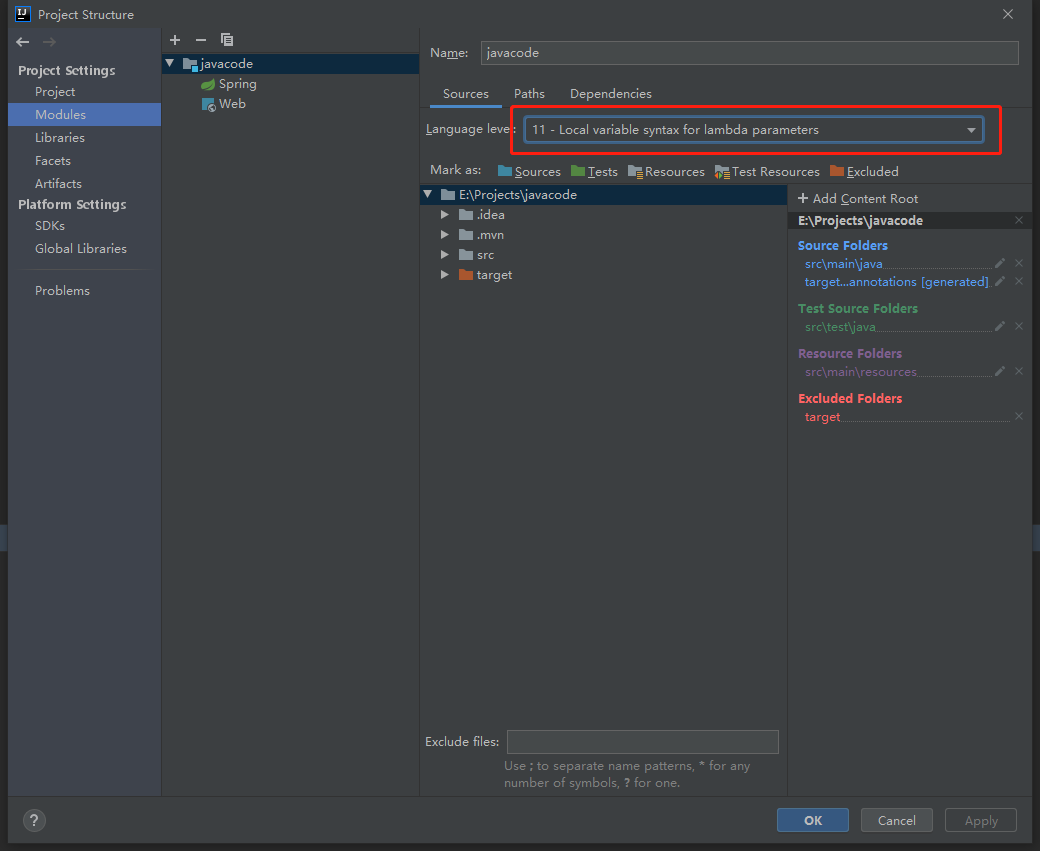
Task: Click the back navigation arrow
Action: 21,42
